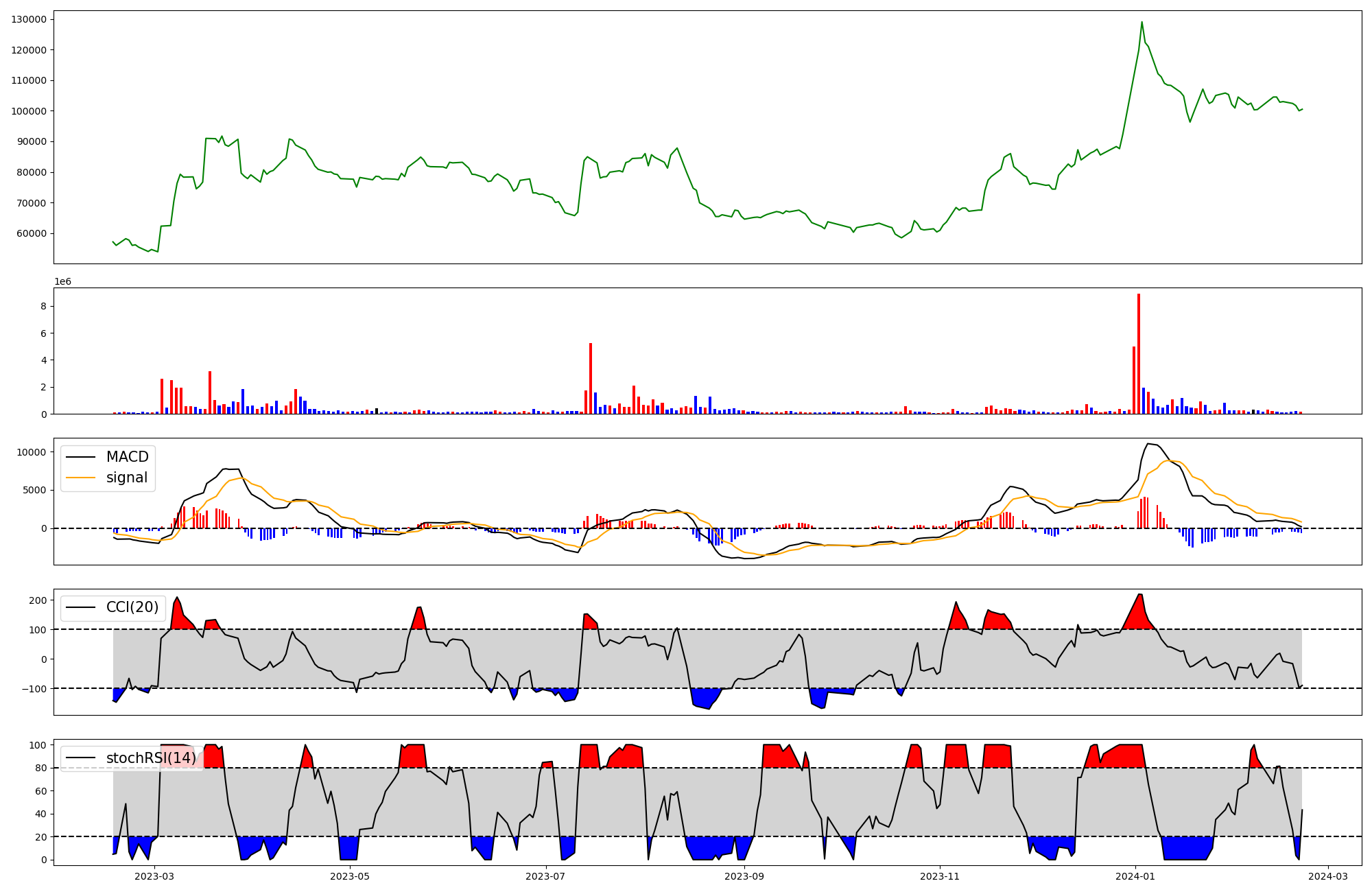Screen dimensions: 1372x892
Task: Click the 2023-03 x-axis tick label
Action: (154, 876)
